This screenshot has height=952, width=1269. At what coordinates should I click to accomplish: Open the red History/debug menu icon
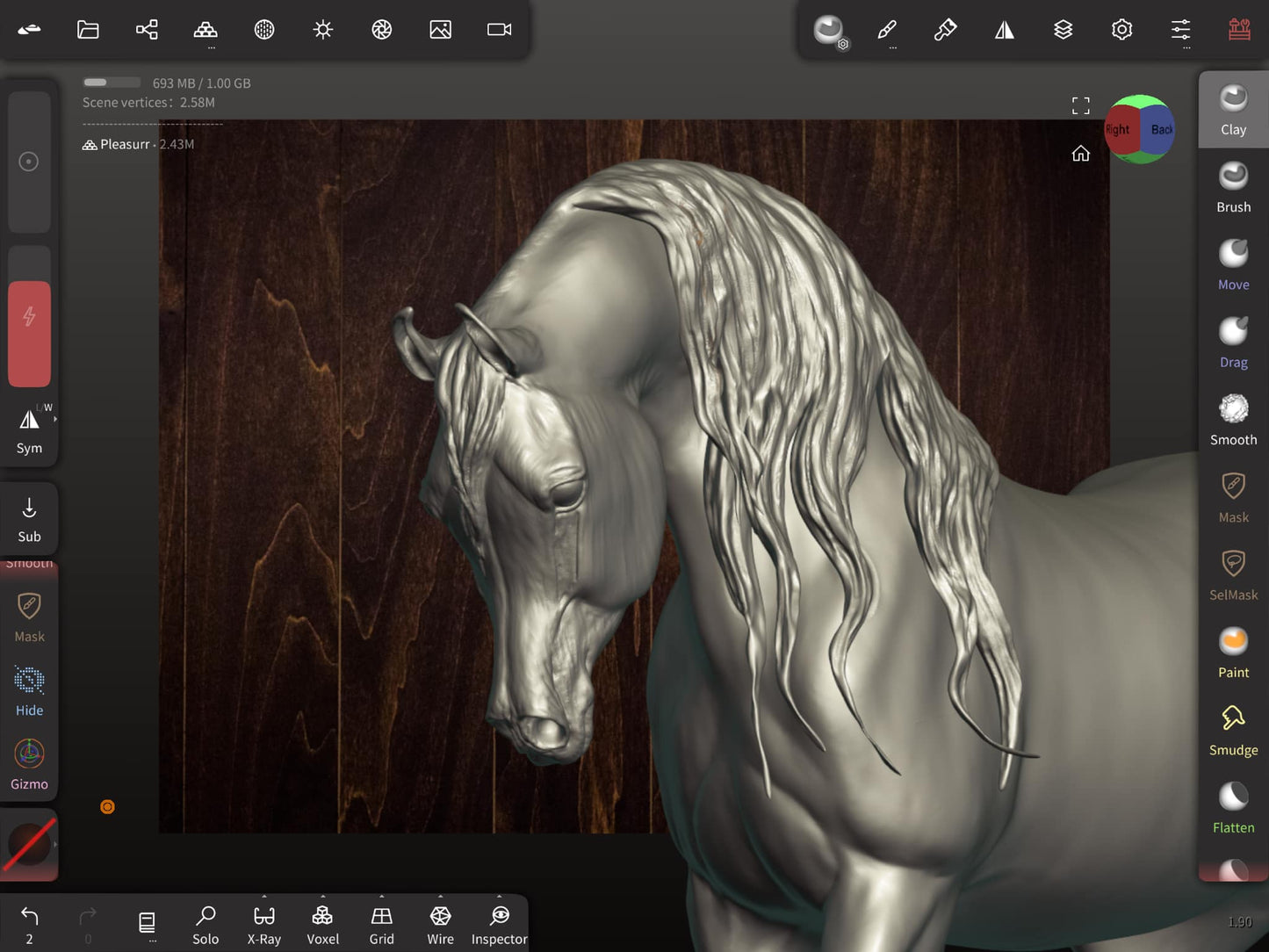pyautogui.click(x=1240, y=30)
